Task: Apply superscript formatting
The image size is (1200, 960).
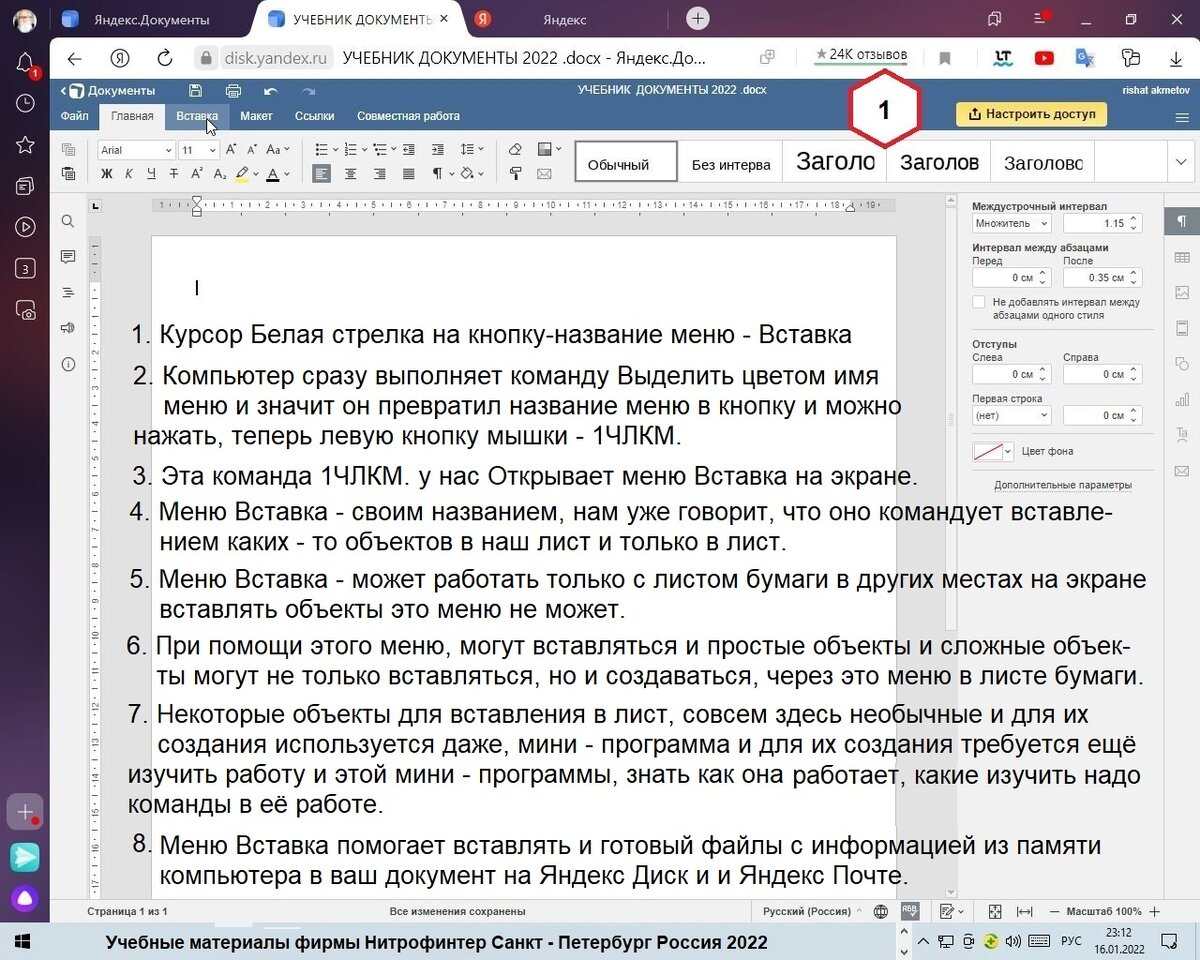Action: [x=195, y=174]
